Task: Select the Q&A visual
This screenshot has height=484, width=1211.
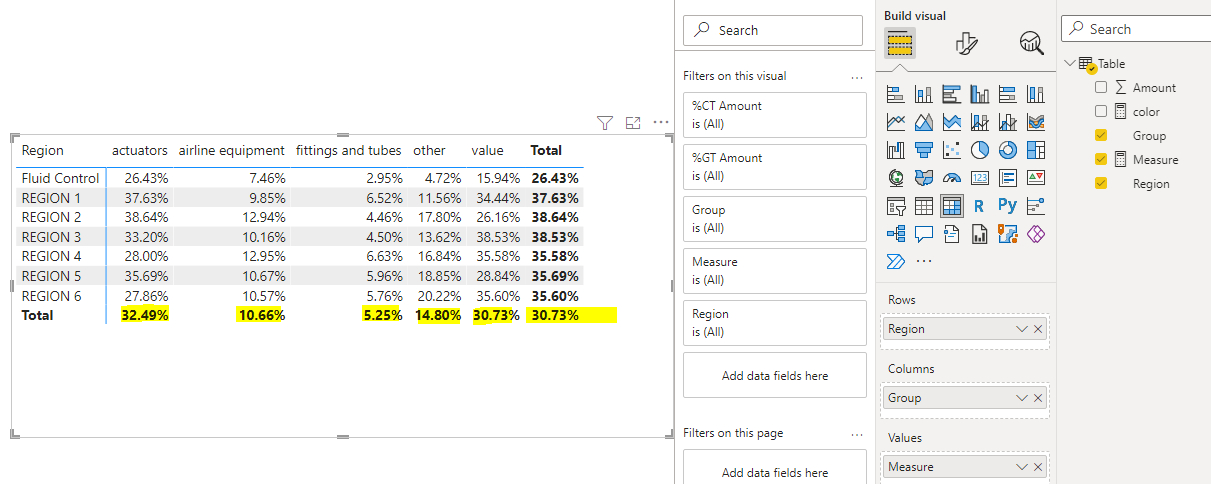Action: point(924,234)
